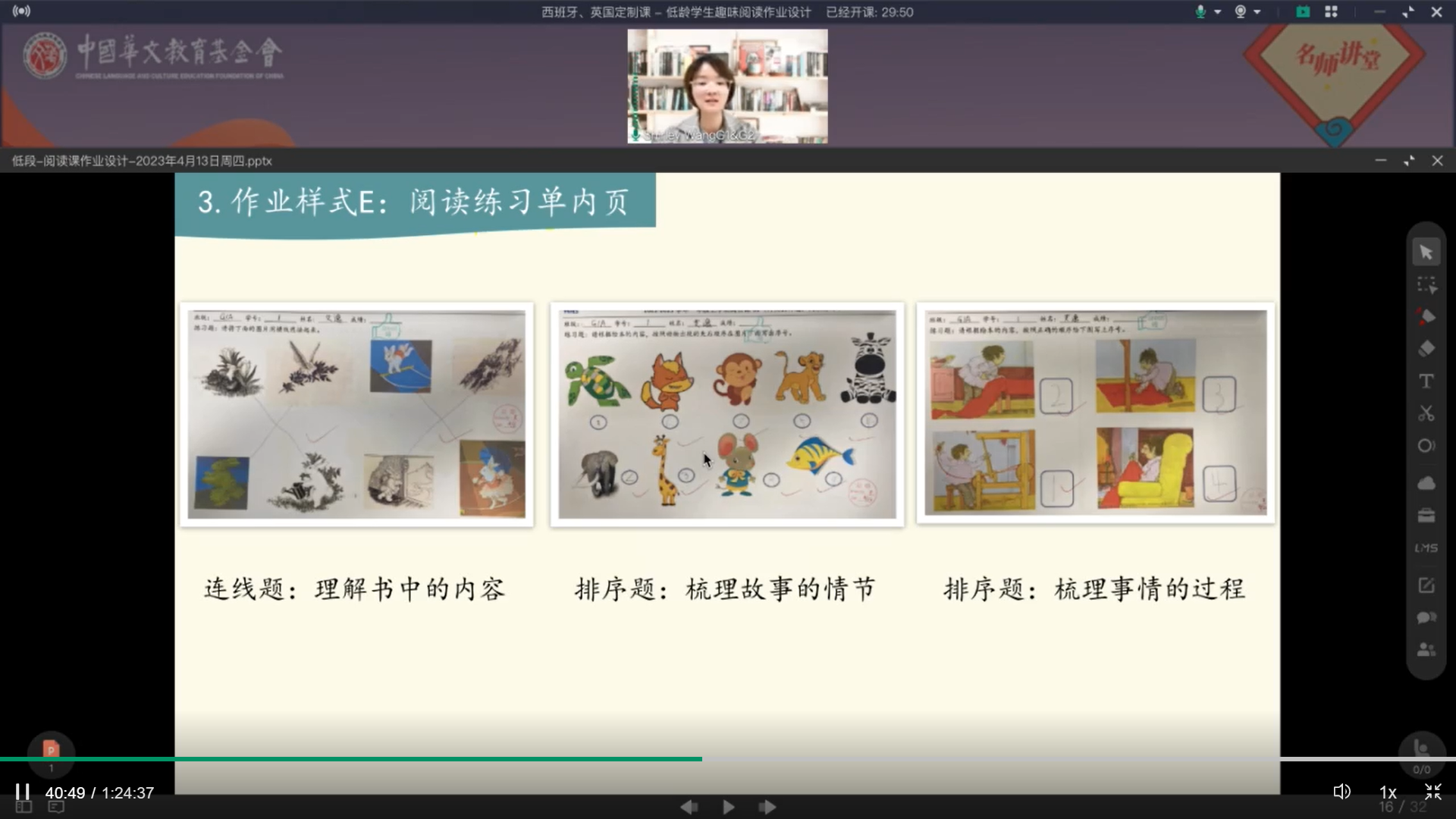Close the pptx presentation panel

pyautogui.click(x=1437, y=161)
